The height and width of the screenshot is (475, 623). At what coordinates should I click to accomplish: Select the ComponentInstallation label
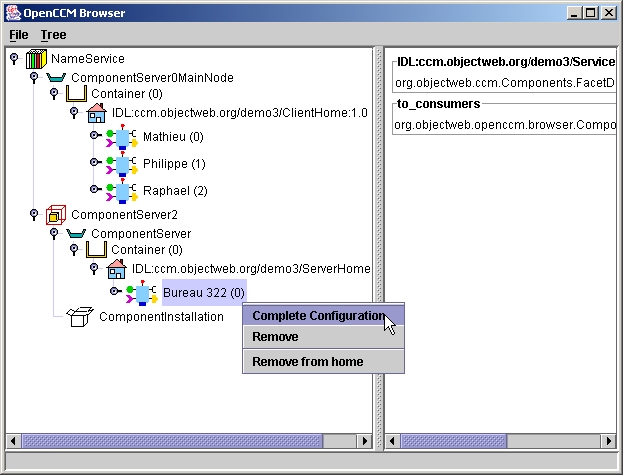tap(161, 317)
